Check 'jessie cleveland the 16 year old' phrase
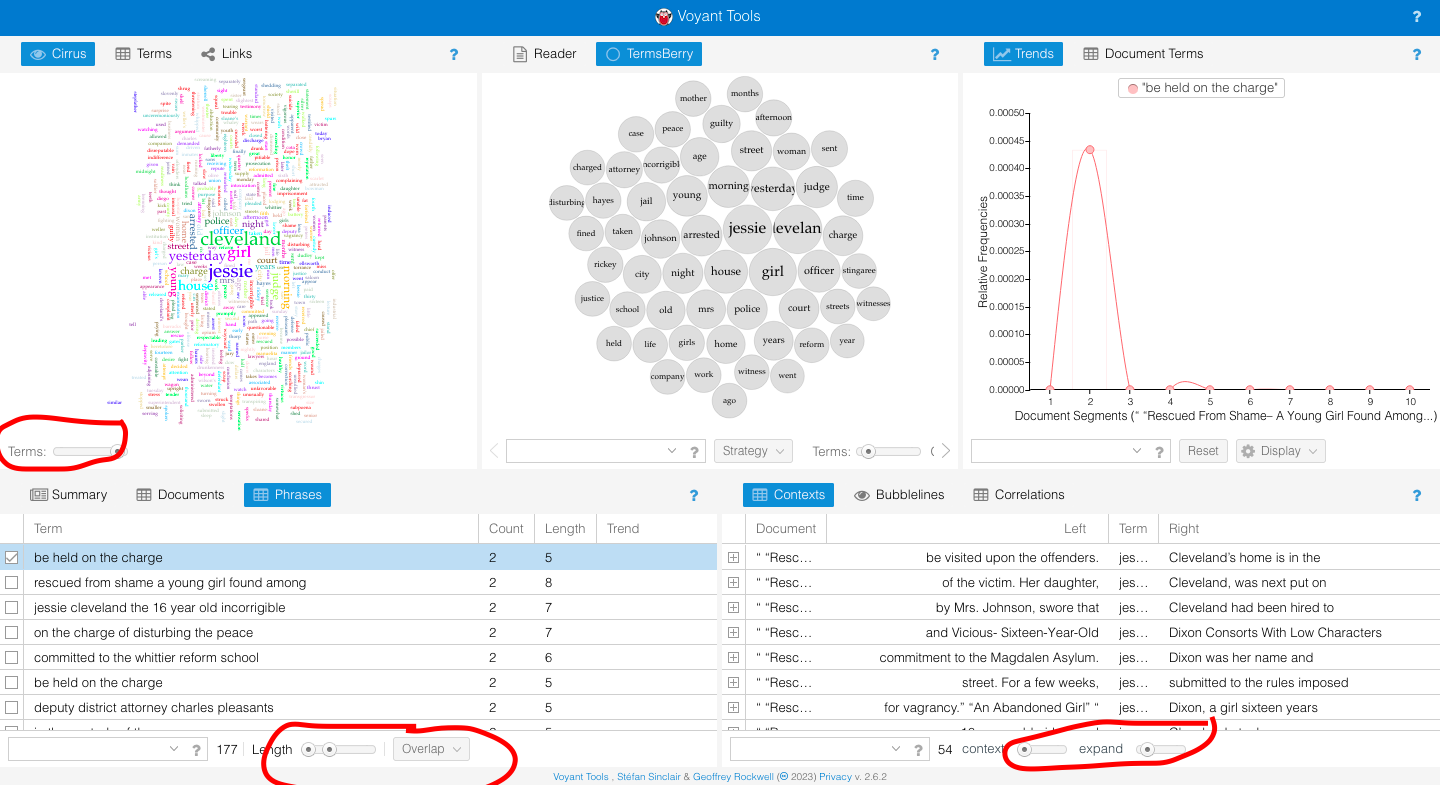Viewport: 1440px width, 785px height. click(12, 608)
